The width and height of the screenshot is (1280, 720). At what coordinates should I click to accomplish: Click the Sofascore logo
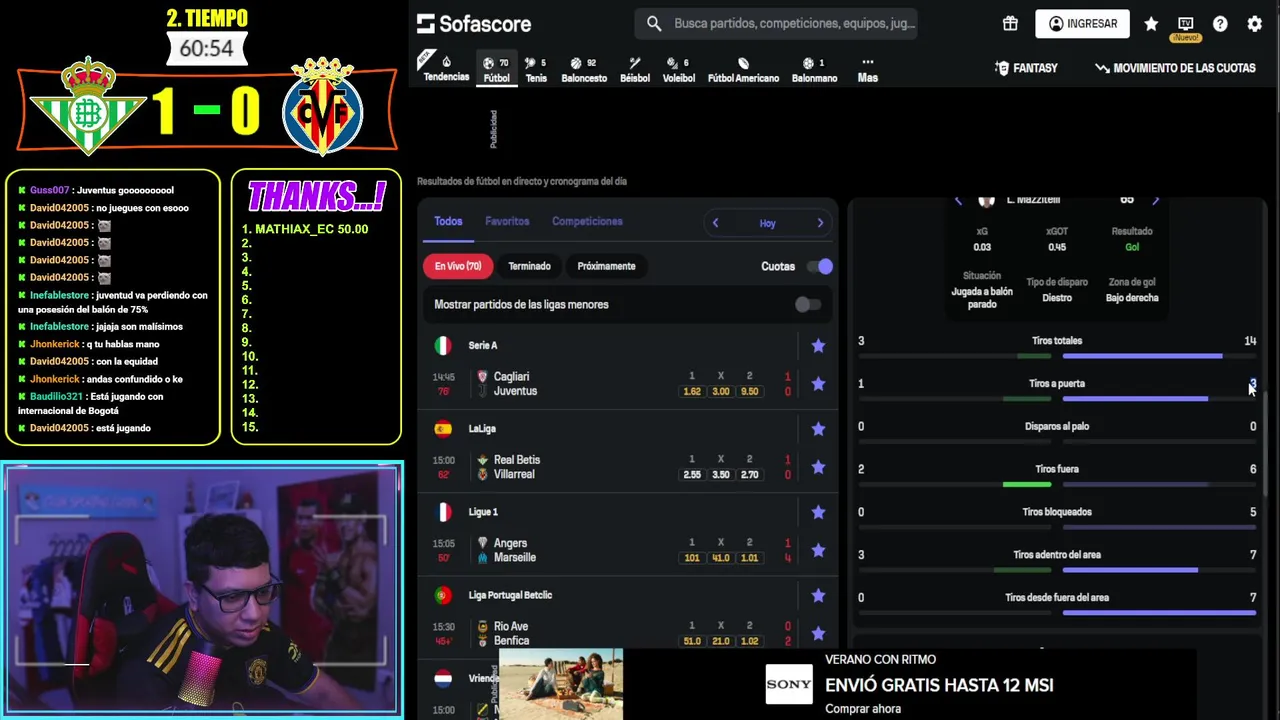474,23
